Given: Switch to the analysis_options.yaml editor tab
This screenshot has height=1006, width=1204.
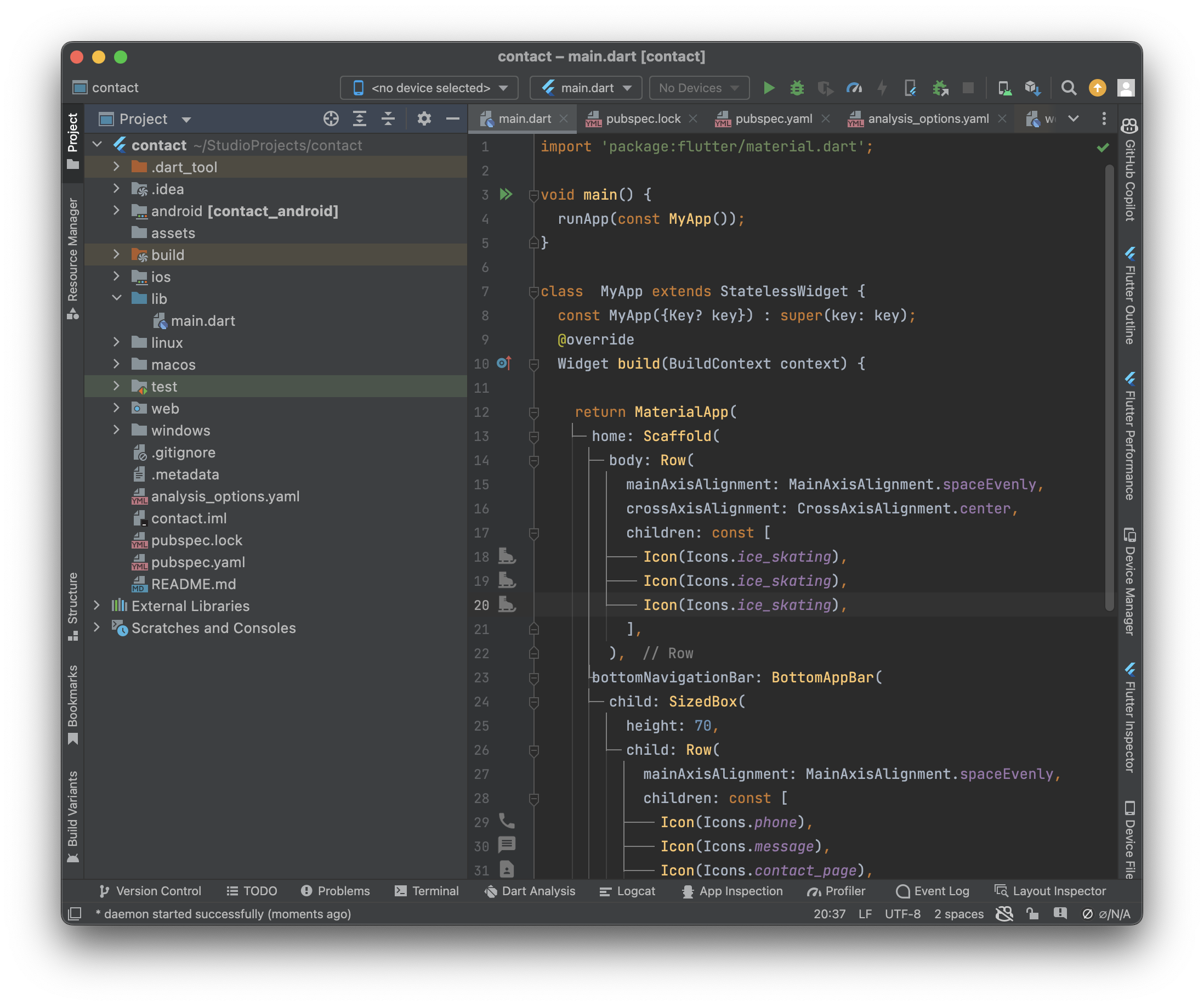Looking at the screenshot, I should (x=928, y=118).
